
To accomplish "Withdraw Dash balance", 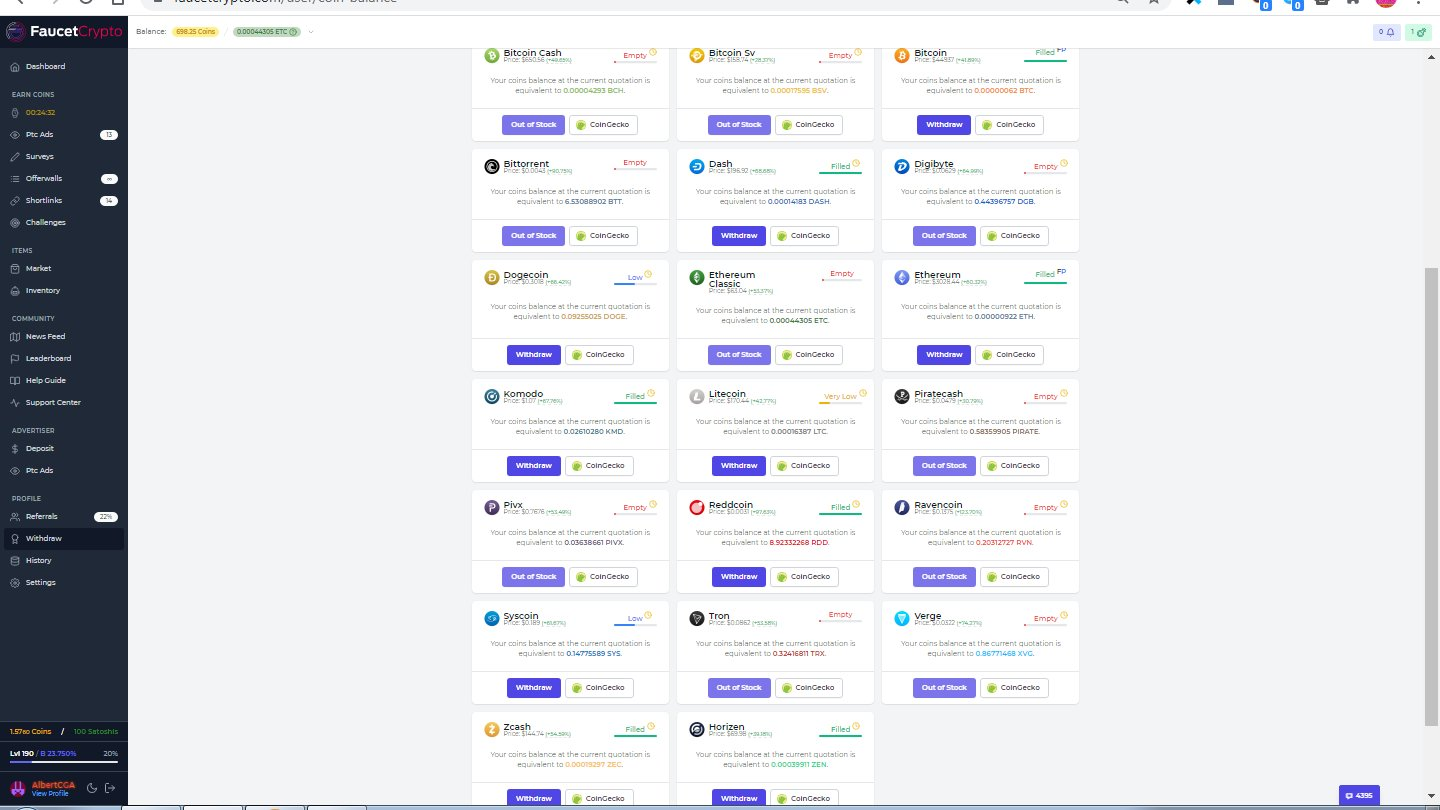I will [738, 236].
